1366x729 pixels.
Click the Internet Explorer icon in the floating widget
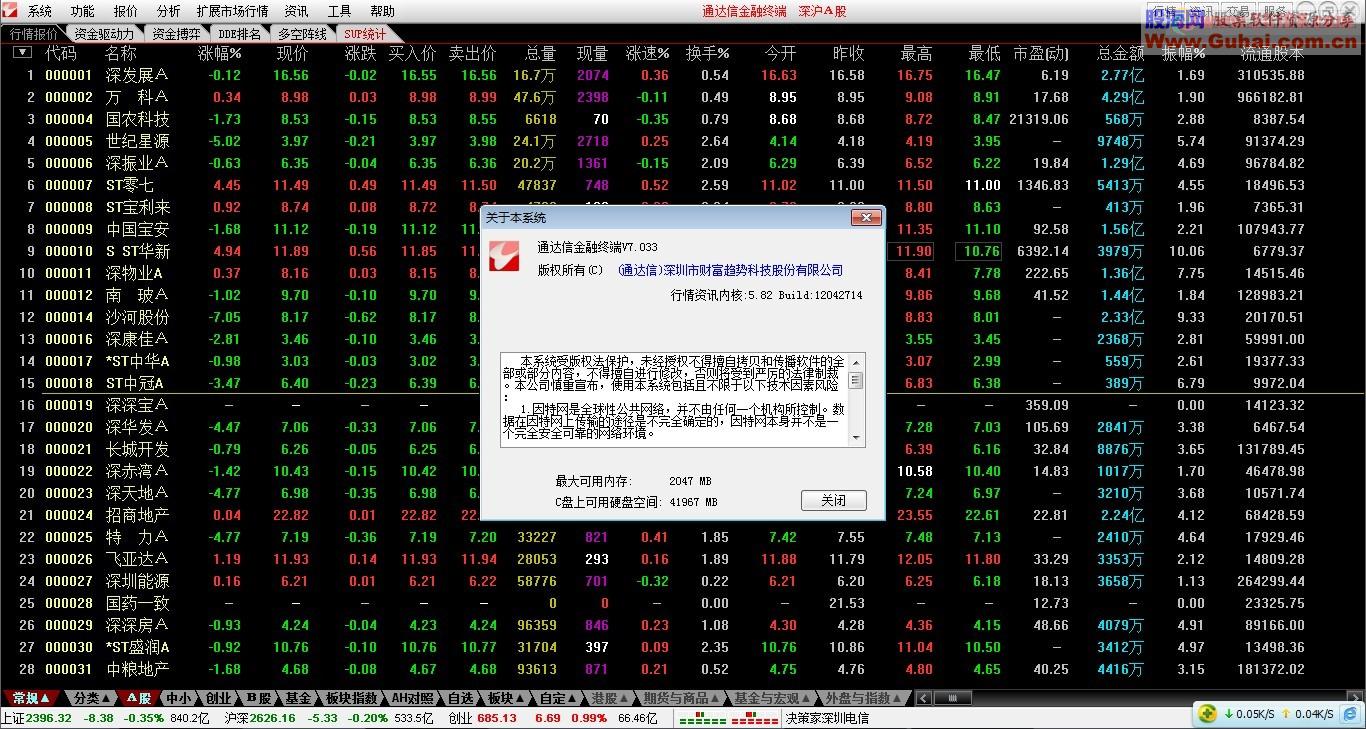click(x=1349, y=713)
